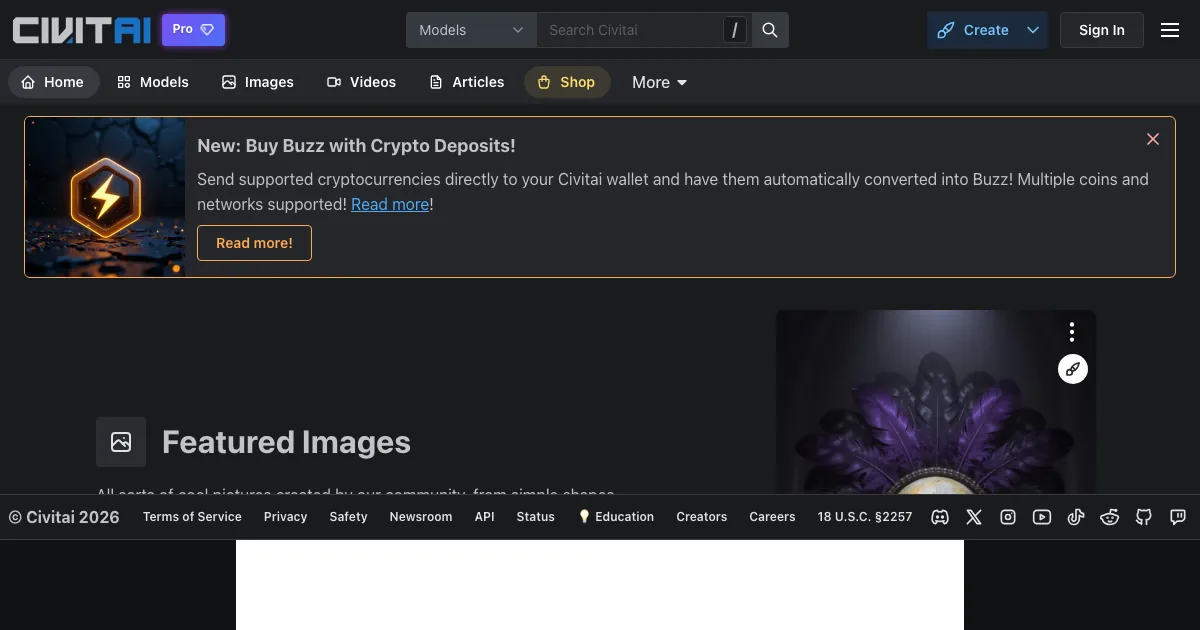The image size is (1200, 630).
Task: Switch to the Images tab
Action: pos(258,82)
